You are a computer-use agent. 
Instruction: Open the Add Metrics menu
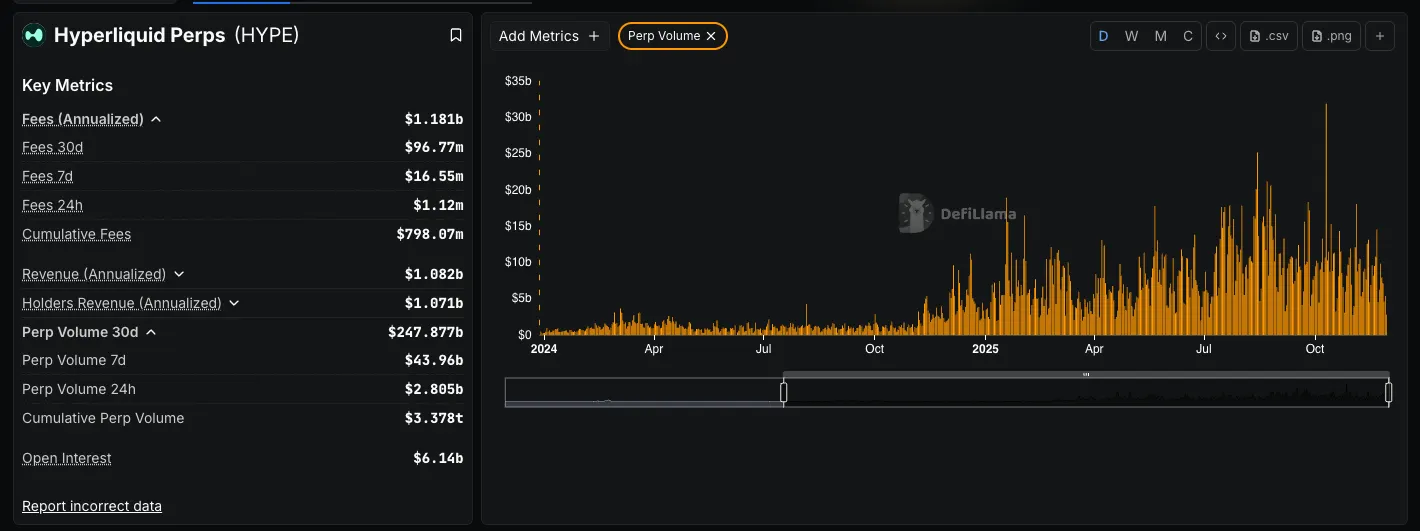coord(549,36)
